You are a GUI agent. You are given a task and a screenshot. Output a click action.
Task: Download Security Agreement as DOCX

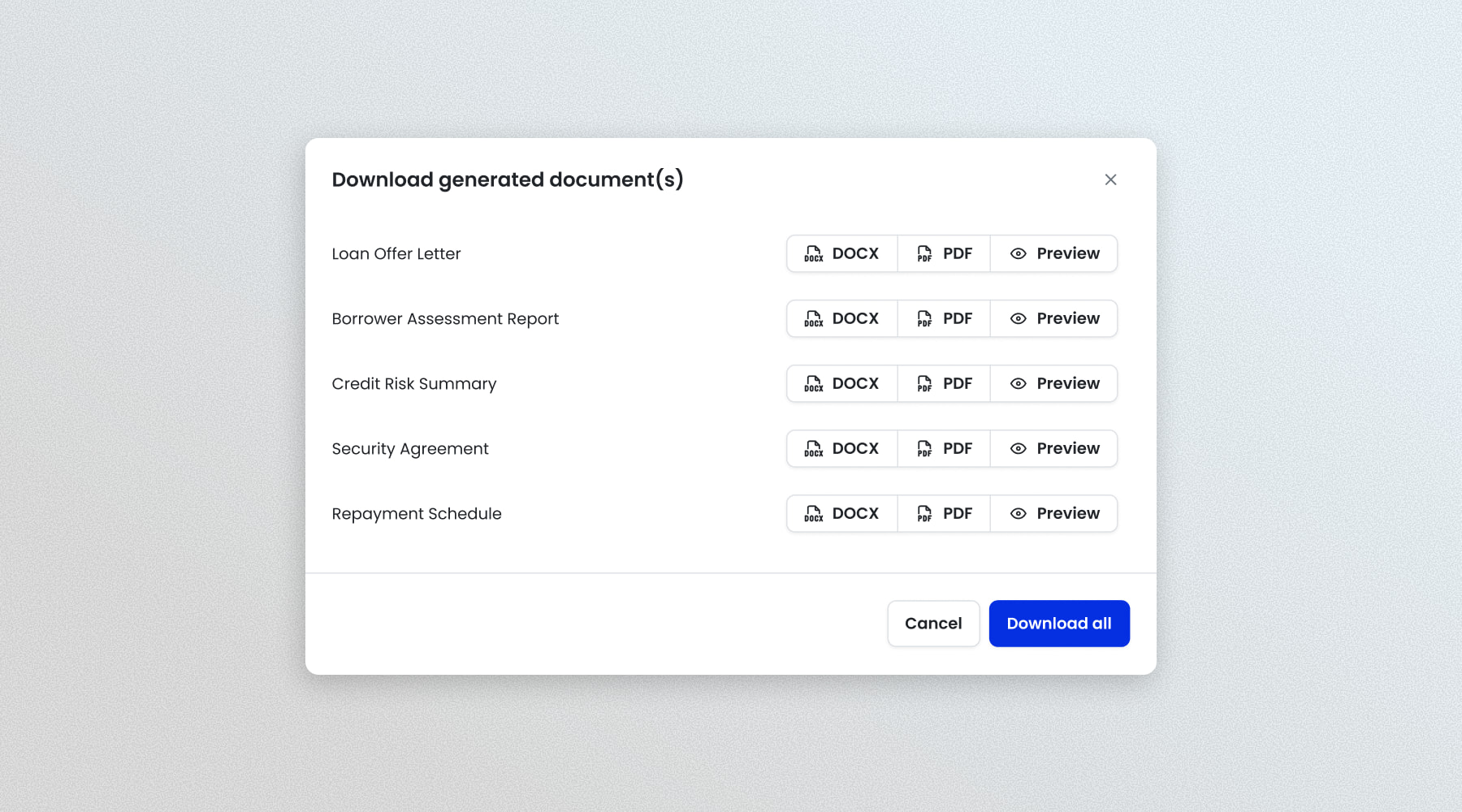pyautogui.click(x=841, y=448)
